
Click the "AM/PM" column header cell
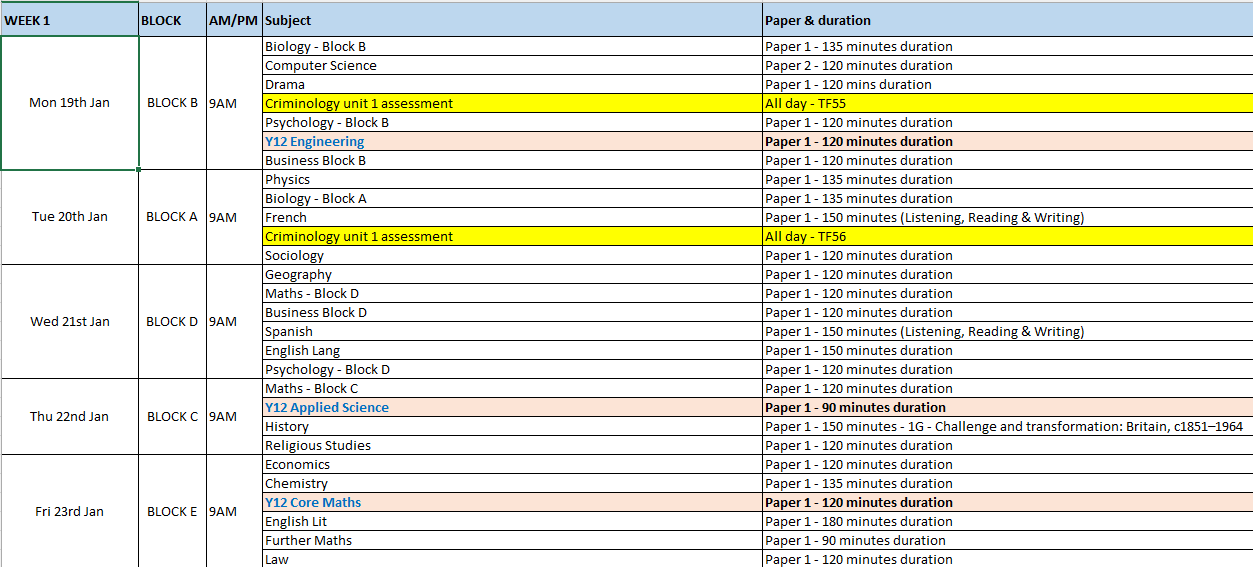pos(233,20)
